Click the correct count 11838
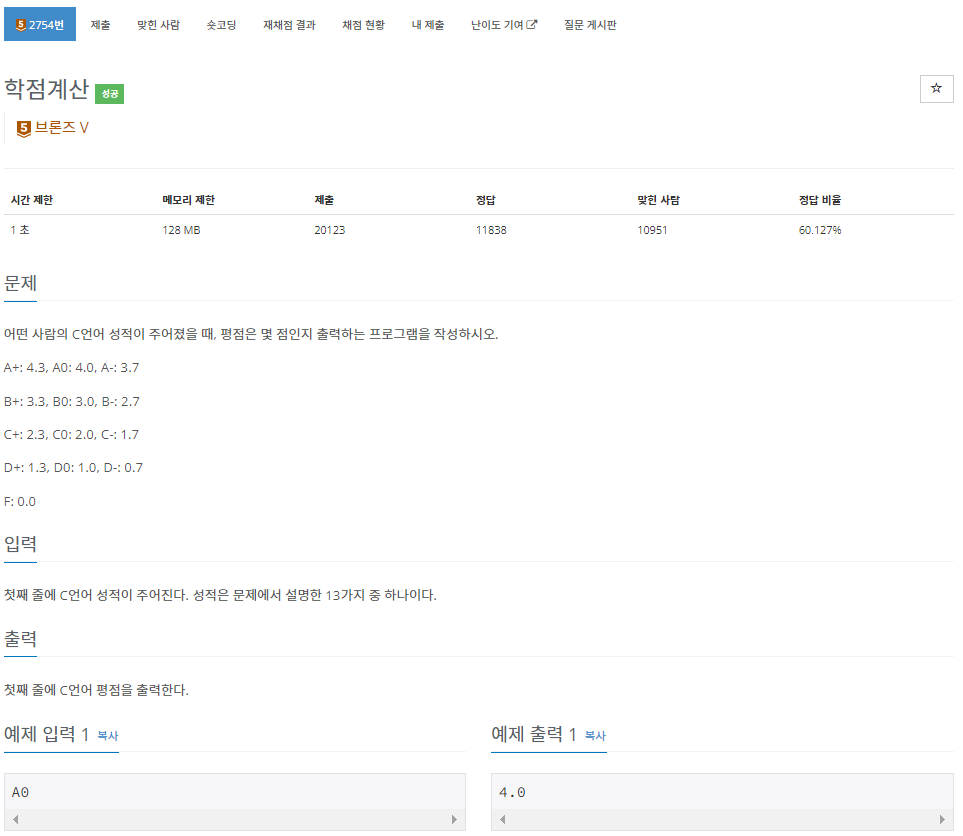Image resolution: width=963 pixels, height=836 pixels. pyautogui.click(x=491, y=230)
